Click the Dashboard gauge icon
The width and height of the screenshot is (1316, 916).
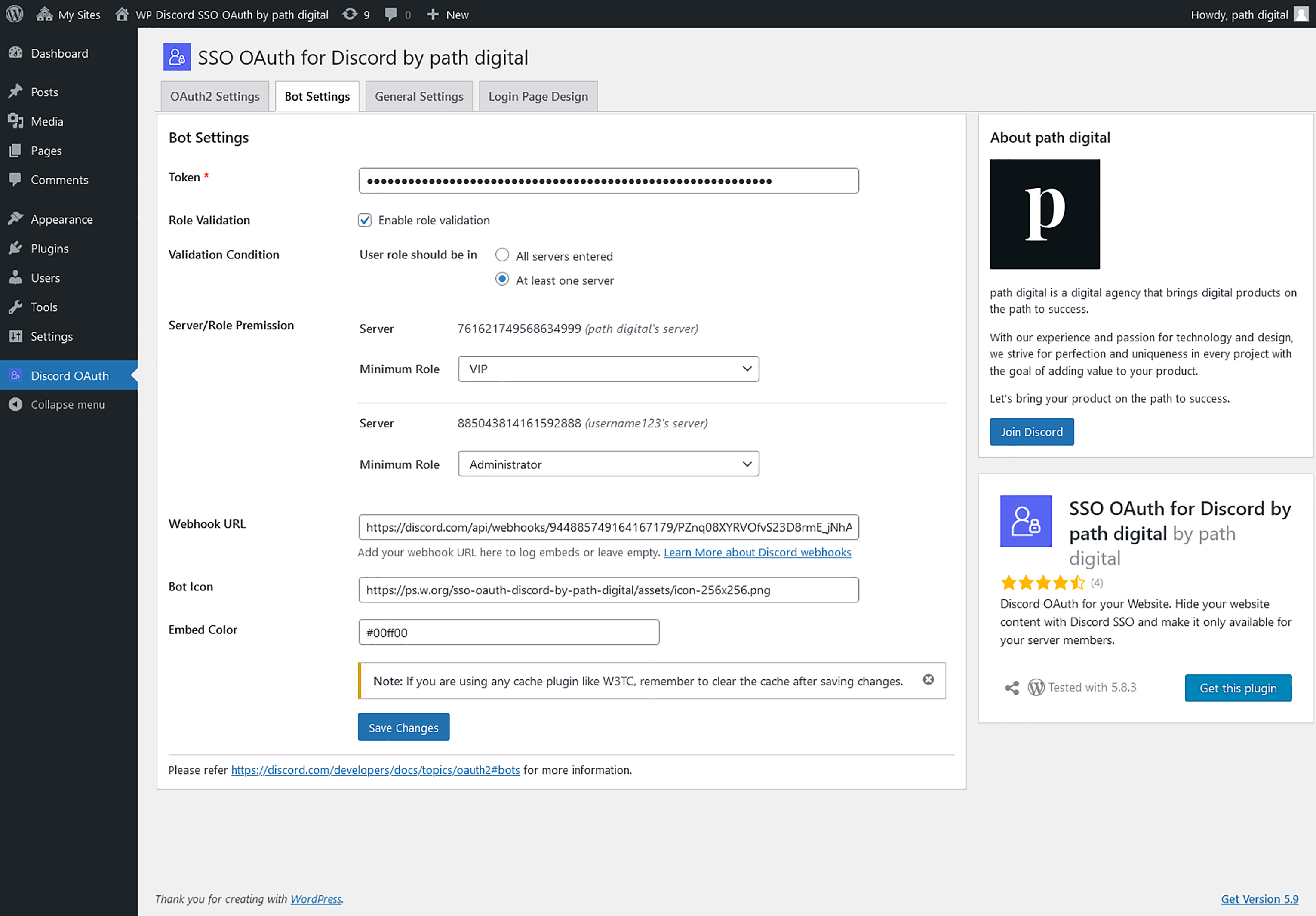tap(15, 53)
